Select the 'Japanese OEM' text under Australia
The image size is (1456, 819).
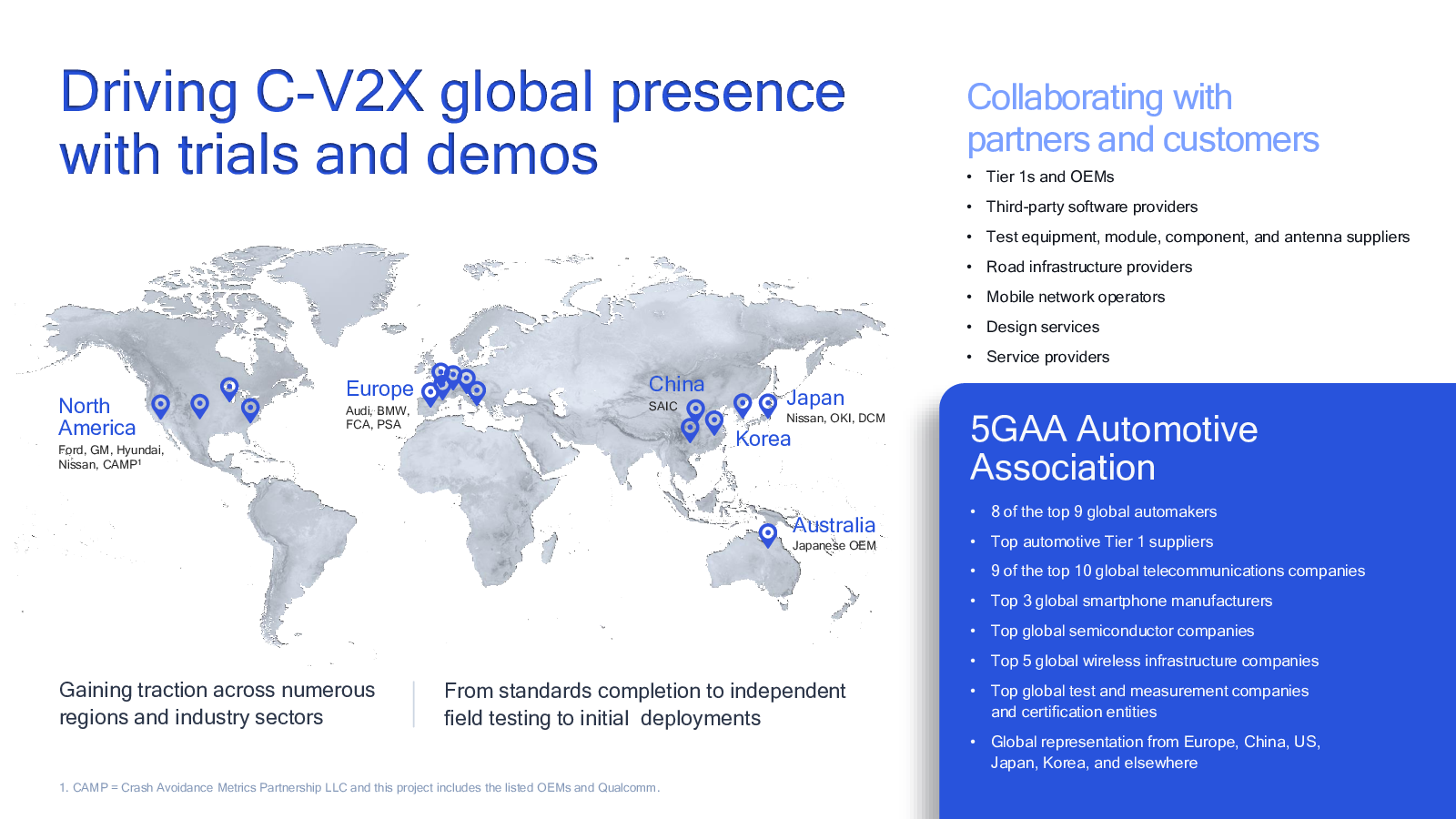[x=834, y=546]
